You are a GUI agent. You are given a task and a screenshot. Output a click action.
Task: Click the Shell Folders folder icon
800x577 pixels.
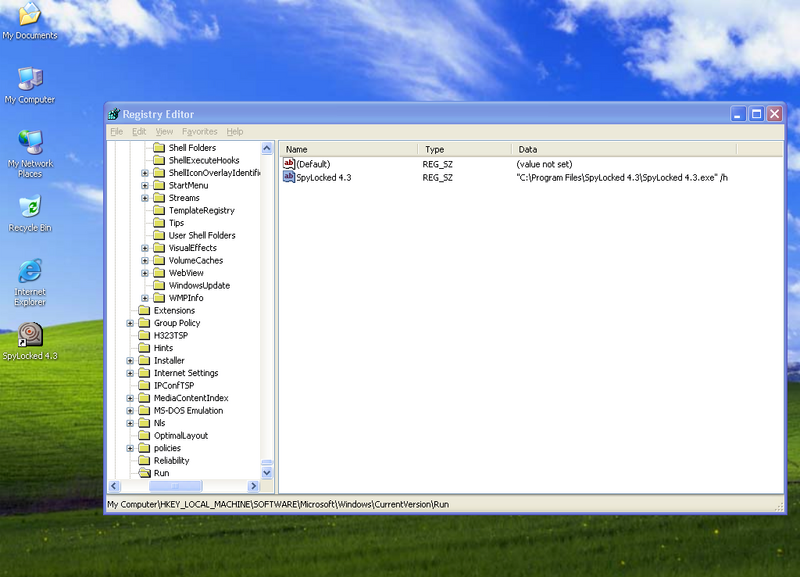159,147
